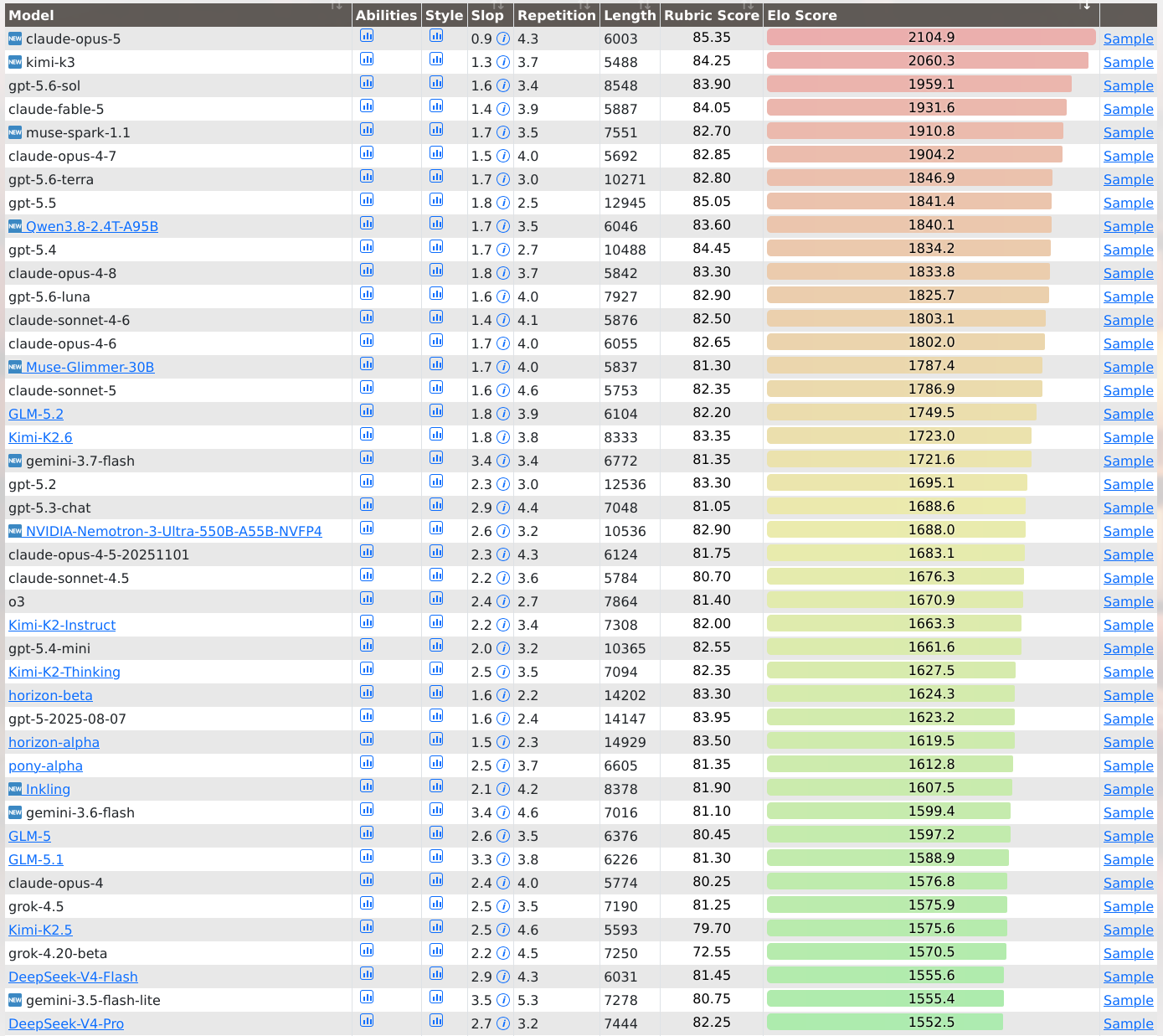Image resolution: width=1163 pixels, height=1036 pixels.
Task: Sort the table by Slop
Action: 490,15
